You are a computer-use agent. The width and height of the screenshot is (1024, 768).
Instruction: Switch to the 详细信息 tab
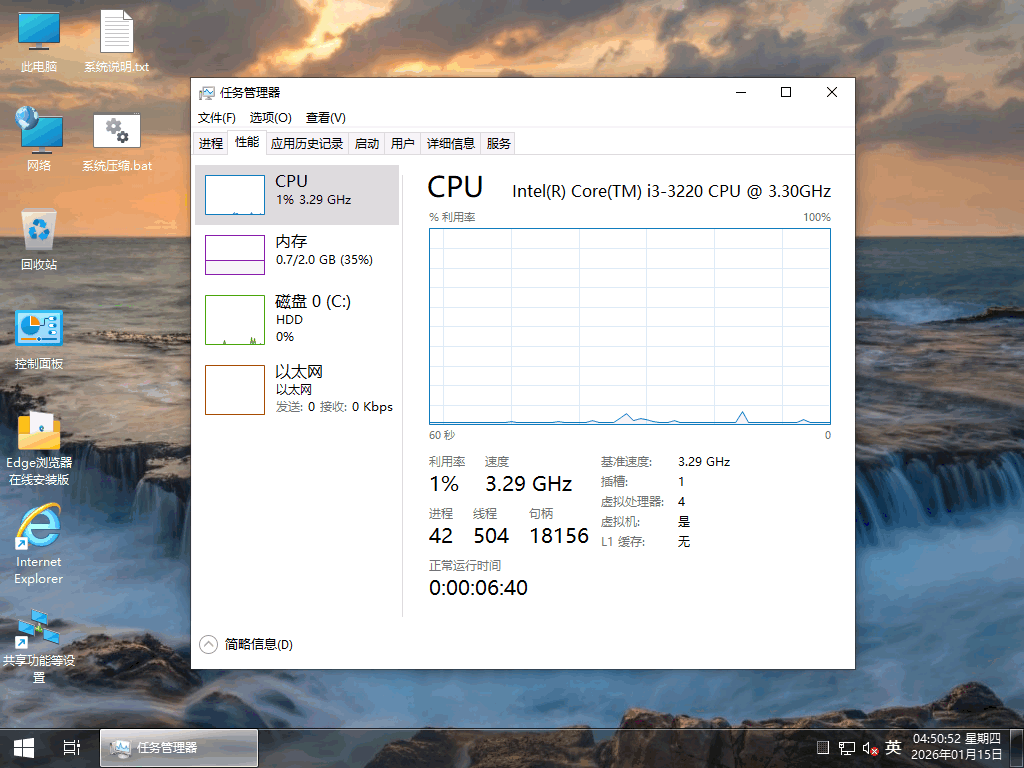coord(451,143)
